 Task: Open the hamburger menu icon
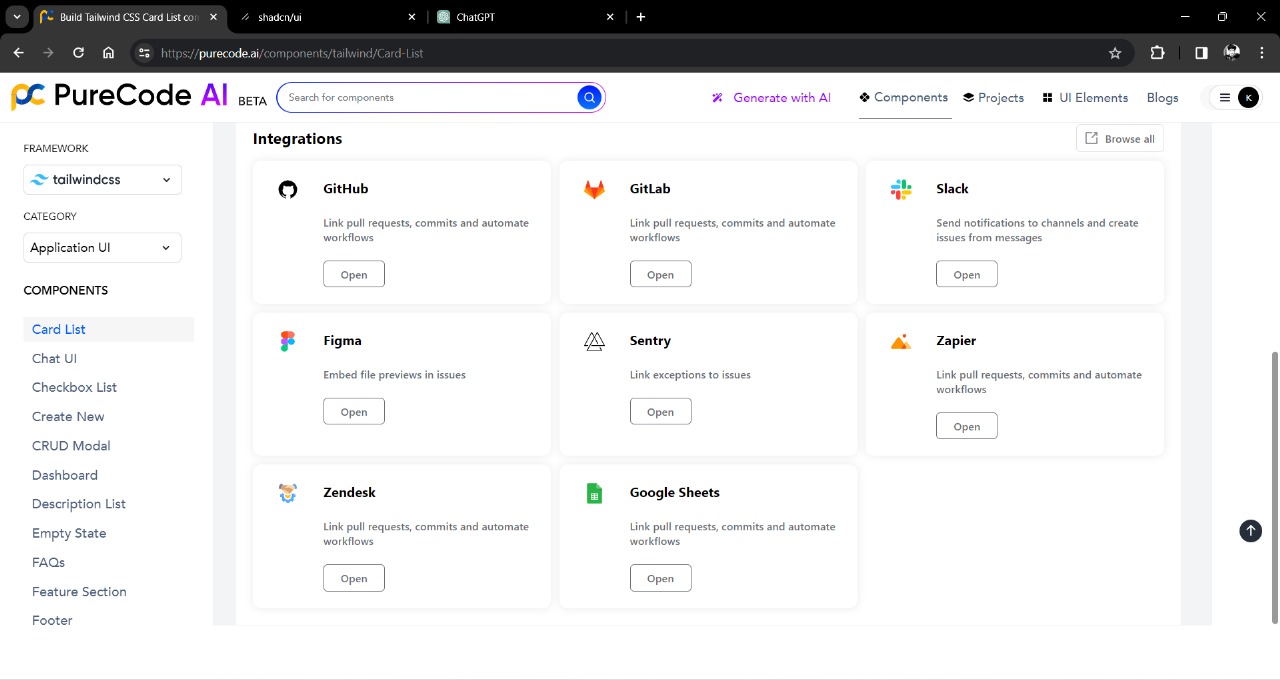(1224, 97)
